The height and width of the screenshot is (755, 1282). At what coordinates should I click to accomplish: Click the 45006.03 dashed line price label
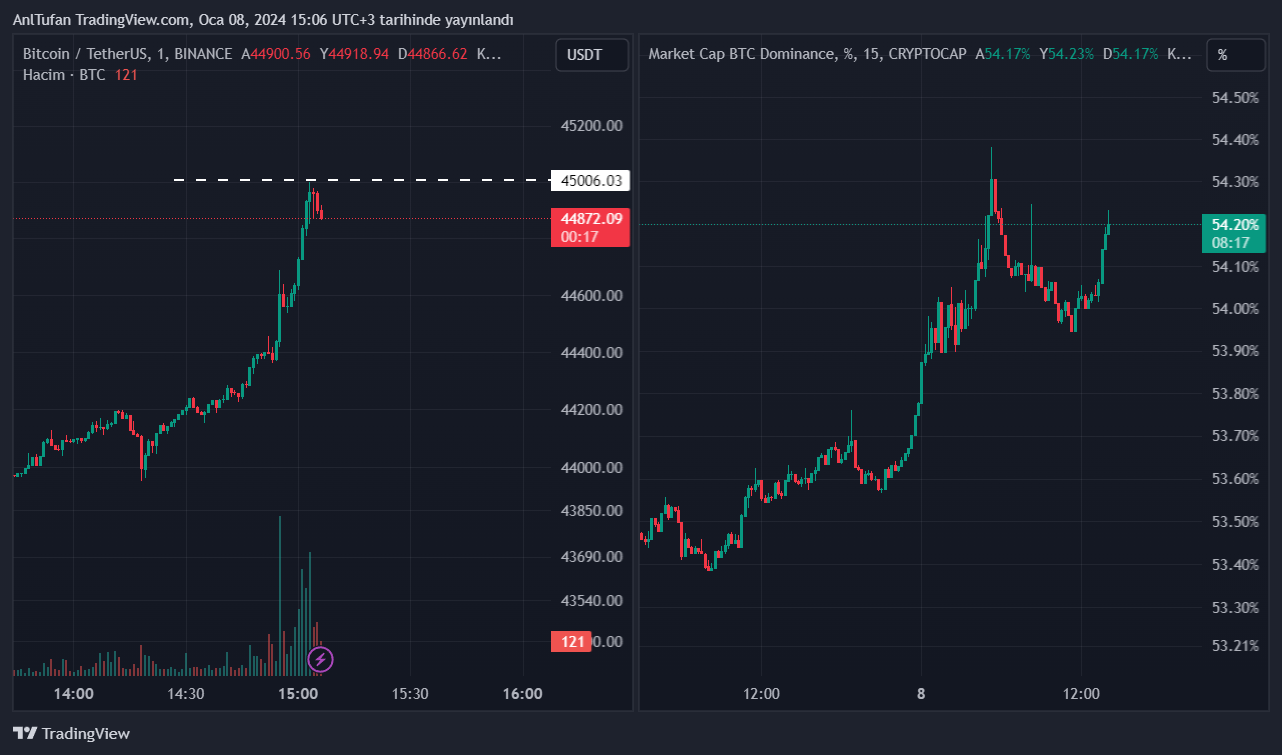[592, 181]
